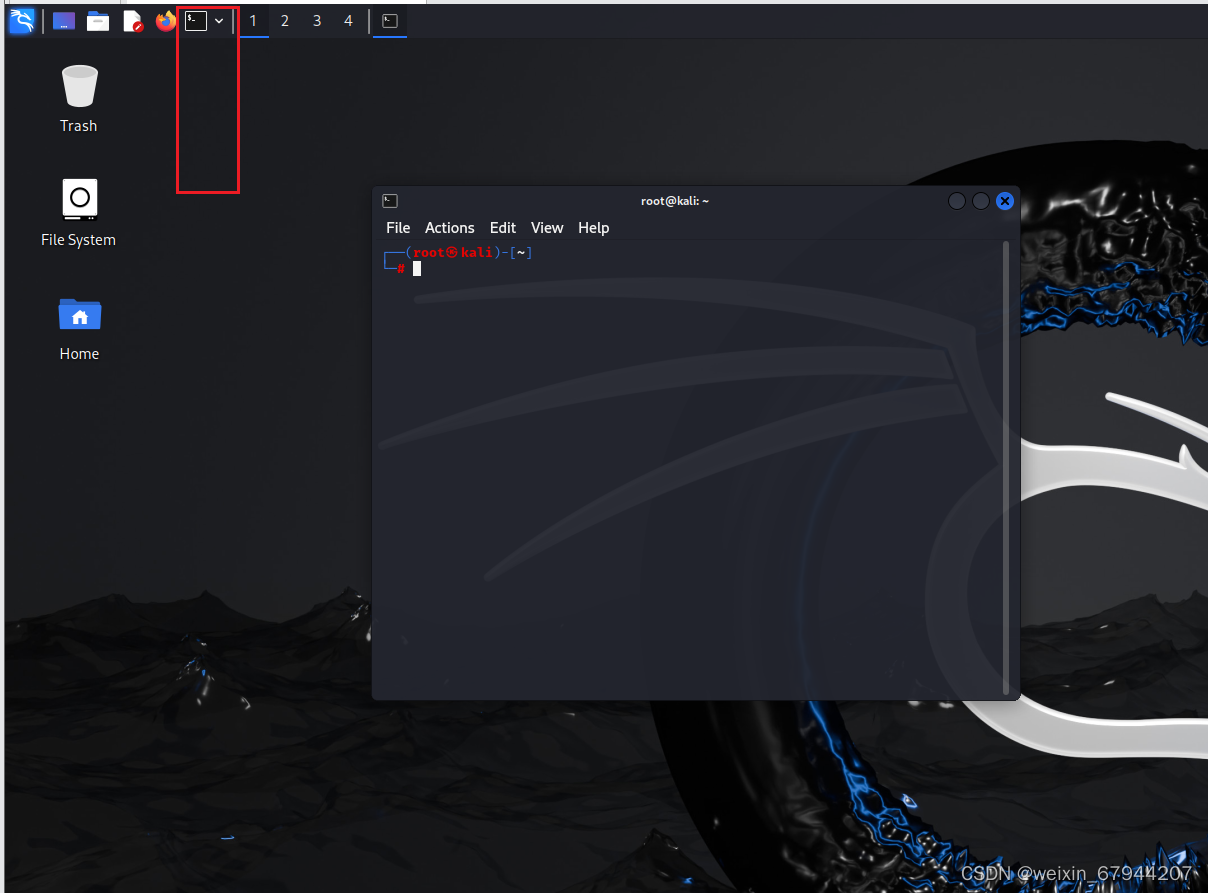Switch to workspace 2

pos(285,21)
